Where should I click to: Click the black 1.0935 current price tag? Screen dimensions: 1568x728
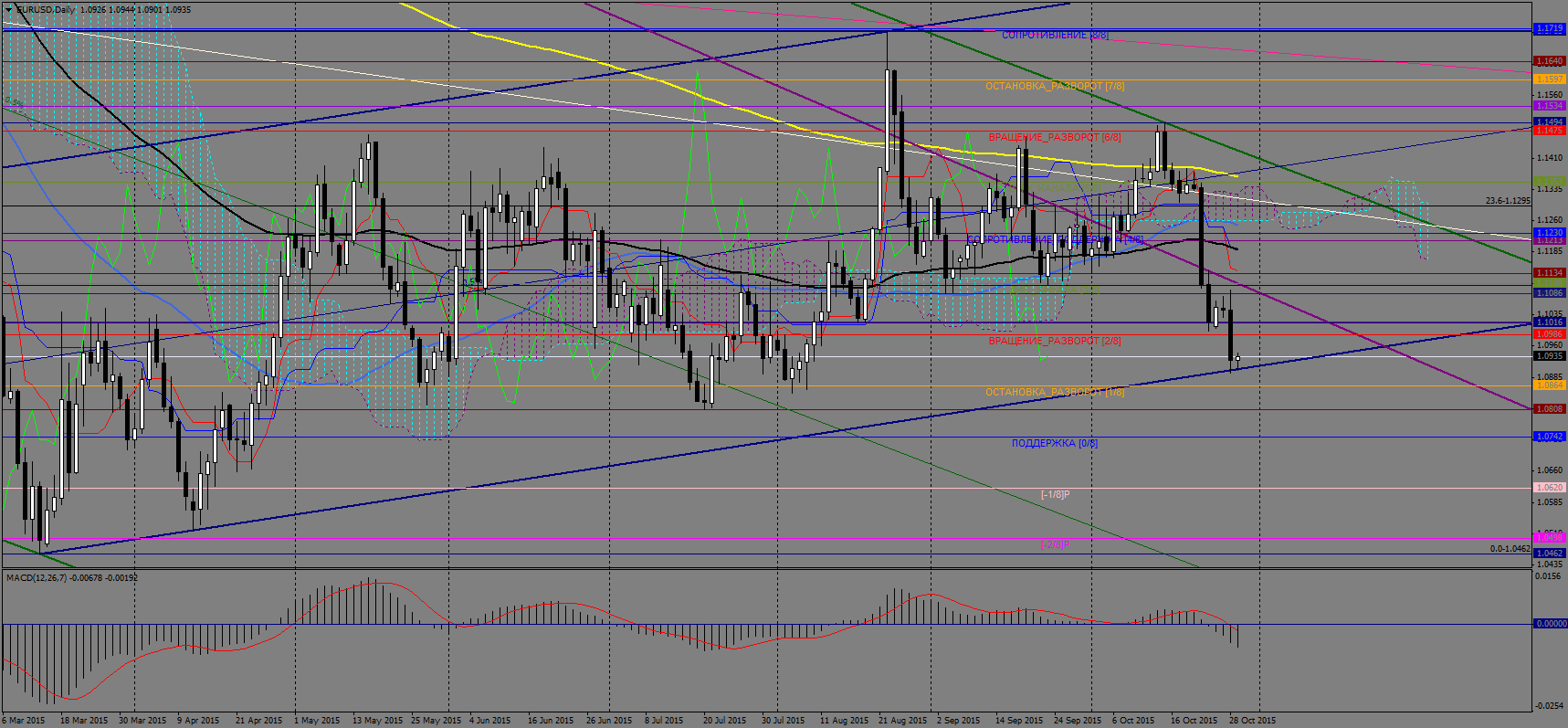click(x=1550, y=356)
